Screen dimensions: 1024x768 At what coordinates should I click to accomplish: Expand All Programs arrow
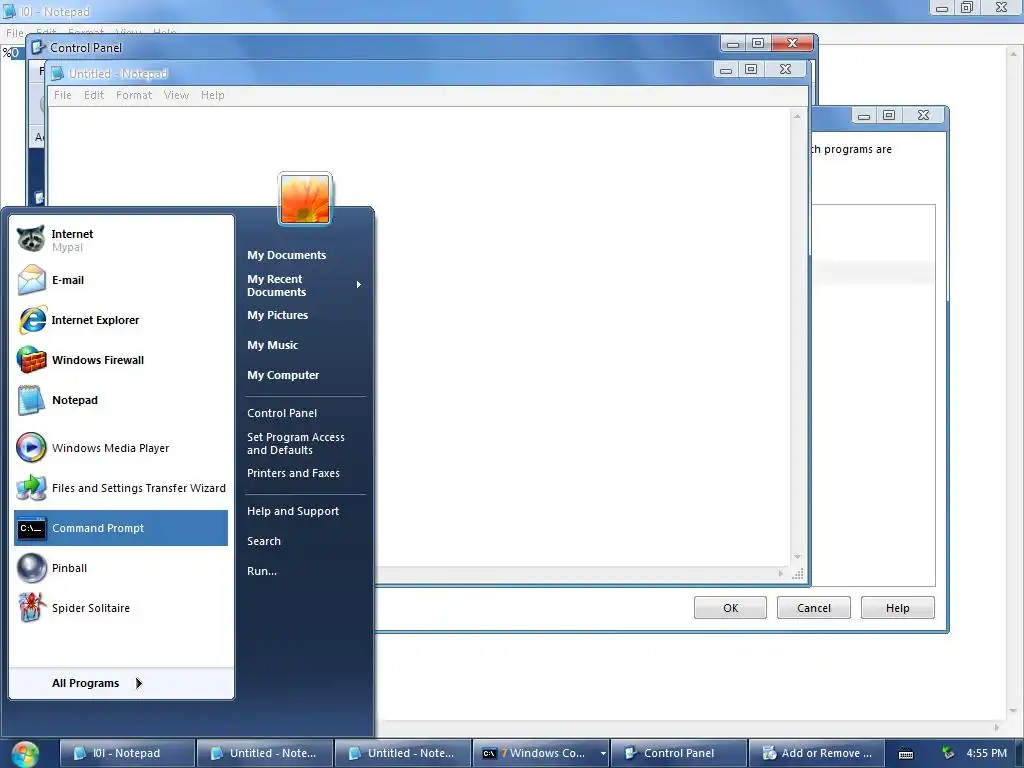(138, 683)
